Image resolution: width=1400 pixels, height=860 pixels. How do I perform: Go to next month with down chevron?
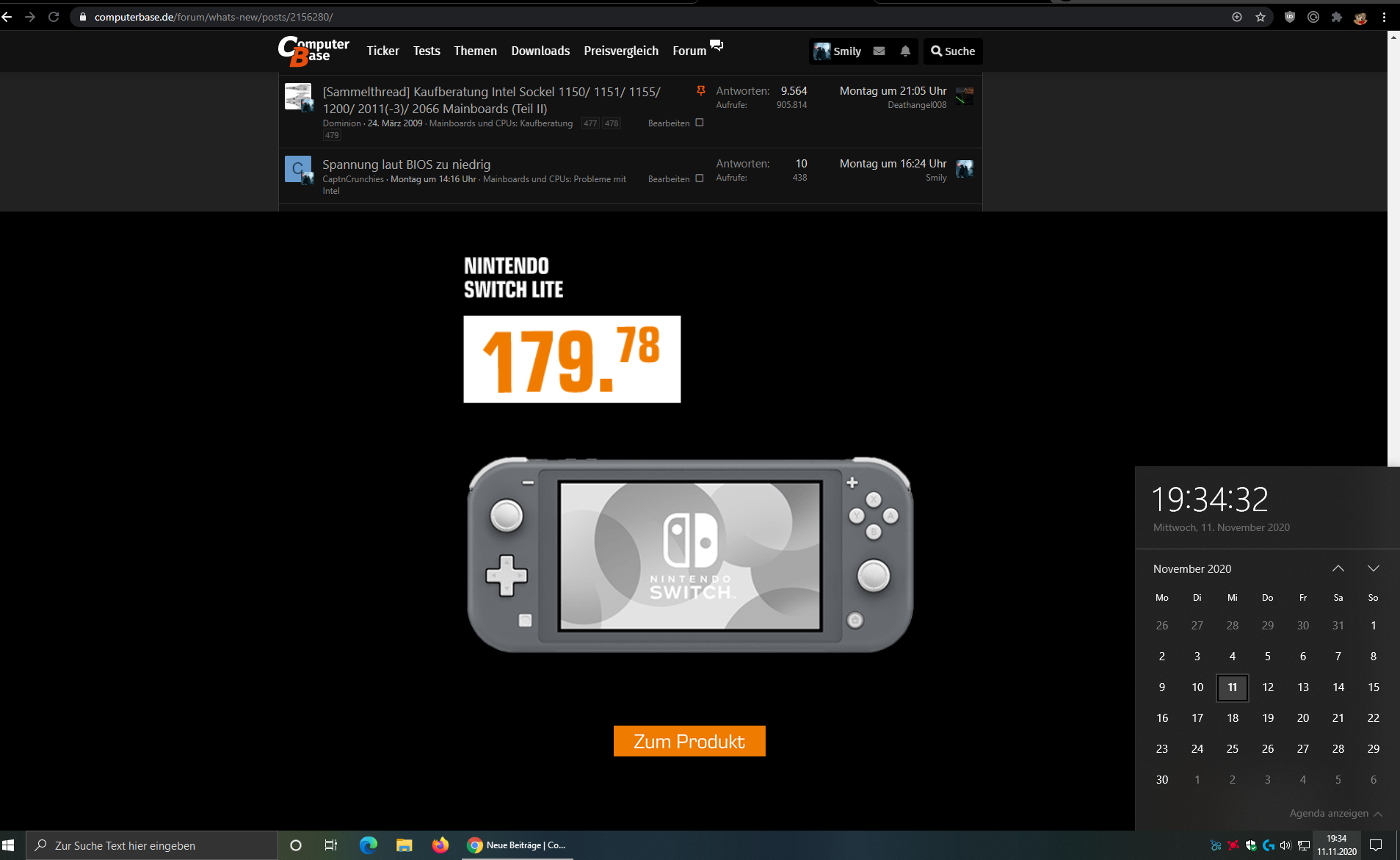pyautogui.click(x=1374, y=568)
